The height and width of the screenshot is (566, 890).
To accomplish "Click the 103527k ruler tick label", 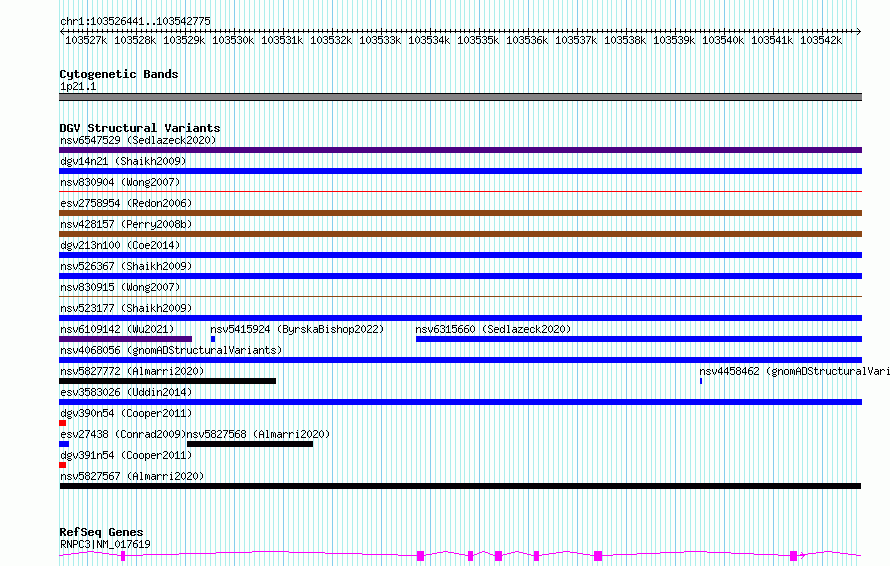I will click(x=86, y=40).
